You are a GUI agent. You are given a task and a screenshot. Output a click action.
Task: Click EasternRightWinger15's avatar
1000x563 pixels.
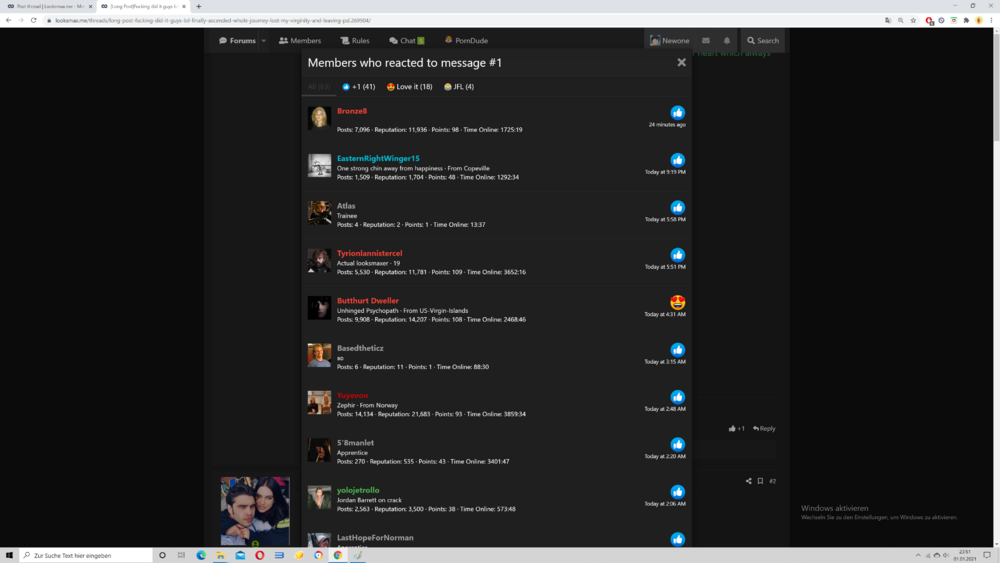[320, 165]
